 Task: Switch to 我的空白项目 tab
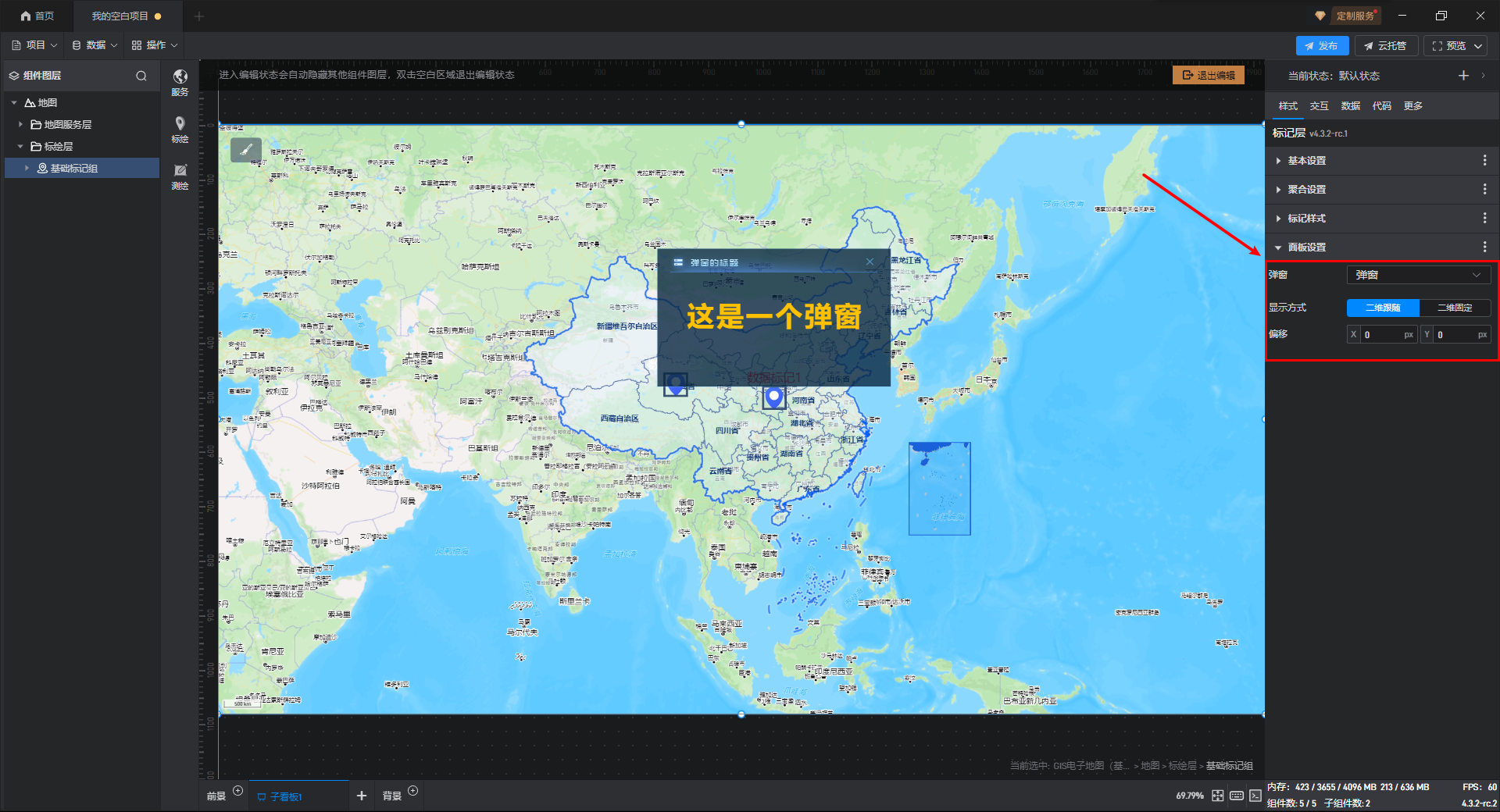click(x=127, y=16)
